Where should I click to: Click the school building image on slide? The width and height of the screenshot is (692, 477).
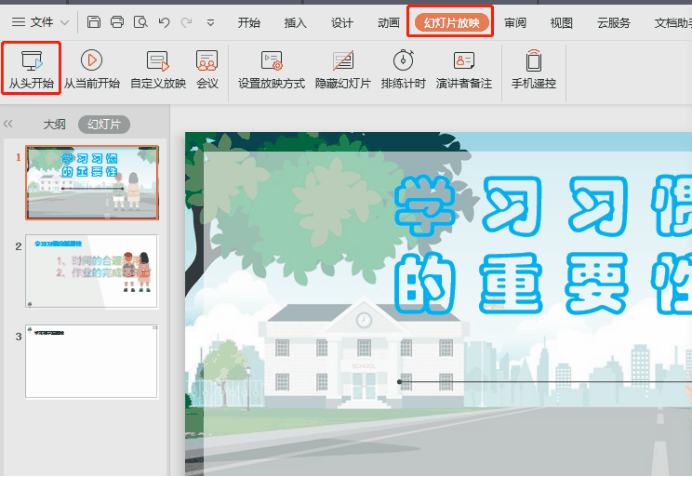pos(364,353)
